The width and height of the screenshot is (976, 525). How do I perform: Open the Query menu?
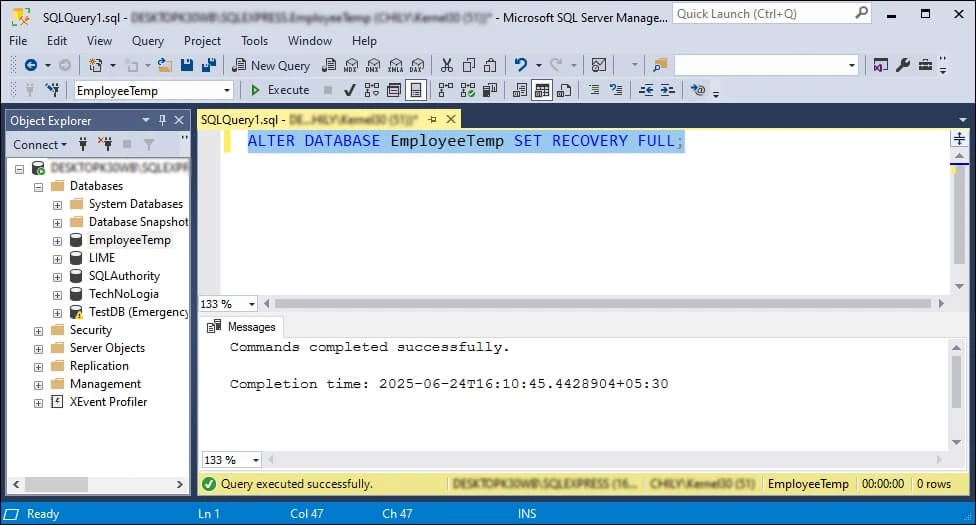148,40
